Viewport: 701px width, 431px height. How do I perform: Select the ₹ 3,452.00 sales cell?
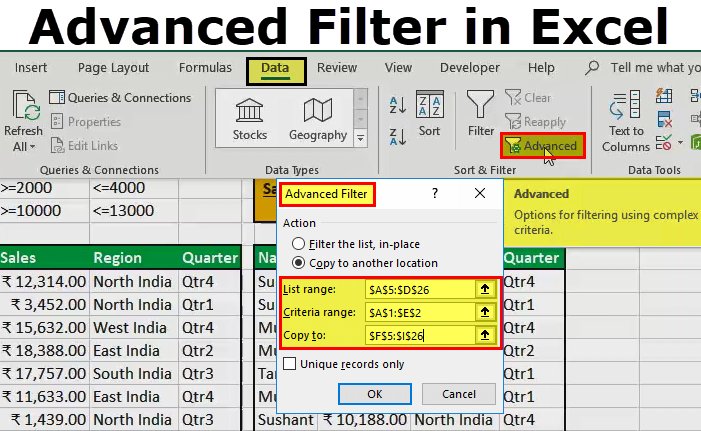click(x=44, y=304)
